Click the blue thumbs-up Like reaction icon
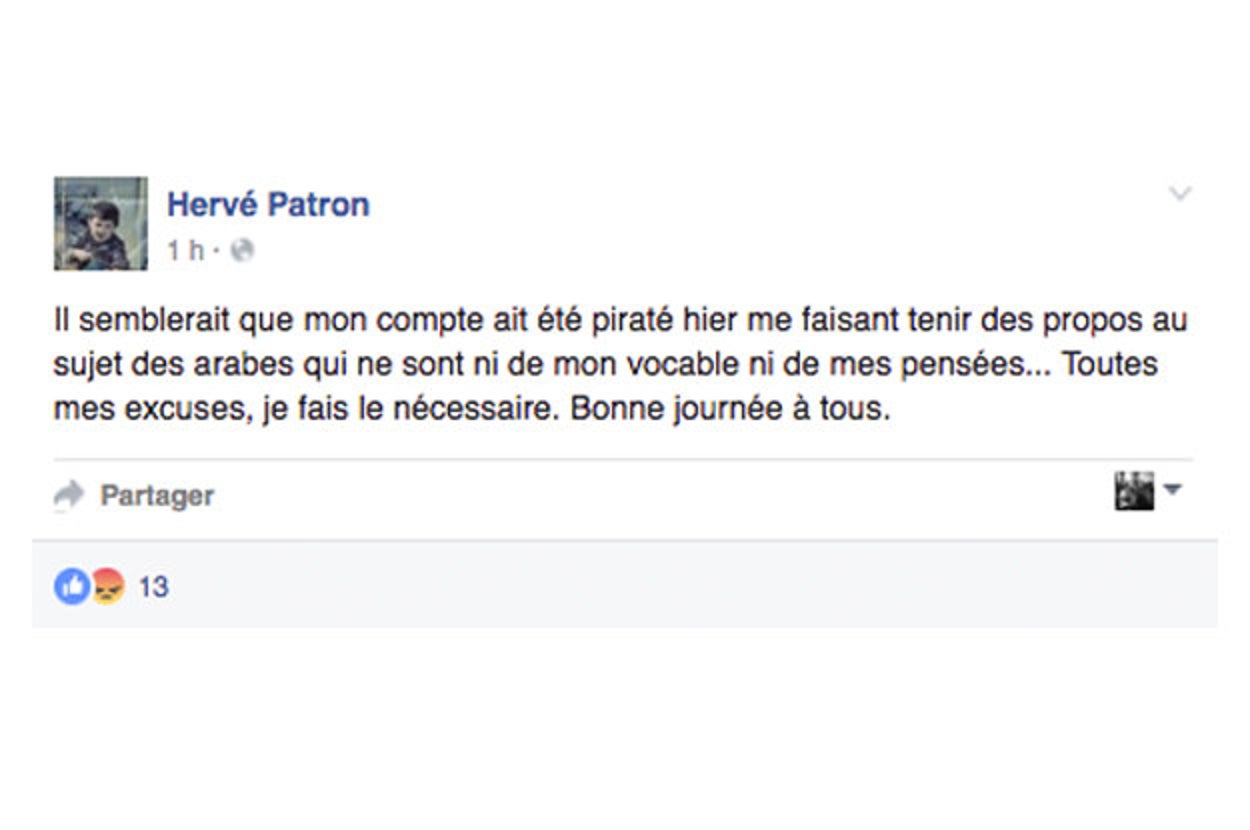1250x830 pixels. [72, 586]
